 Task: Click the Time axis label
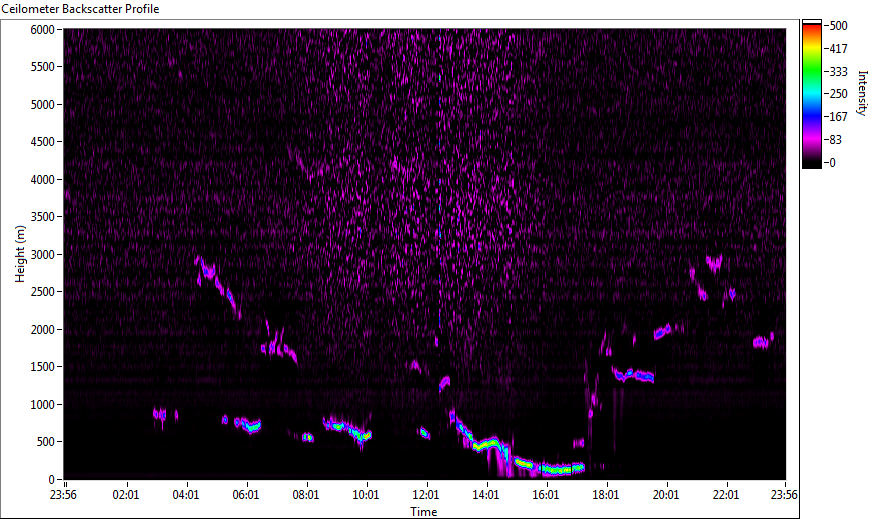click(424, 512)
